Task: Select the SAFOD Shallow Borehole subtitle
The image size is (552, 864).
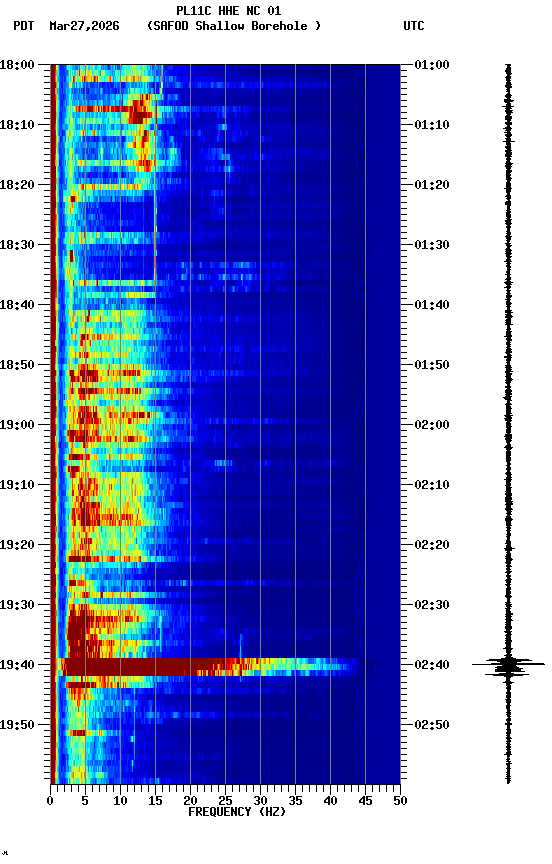Action: (234, 26)
